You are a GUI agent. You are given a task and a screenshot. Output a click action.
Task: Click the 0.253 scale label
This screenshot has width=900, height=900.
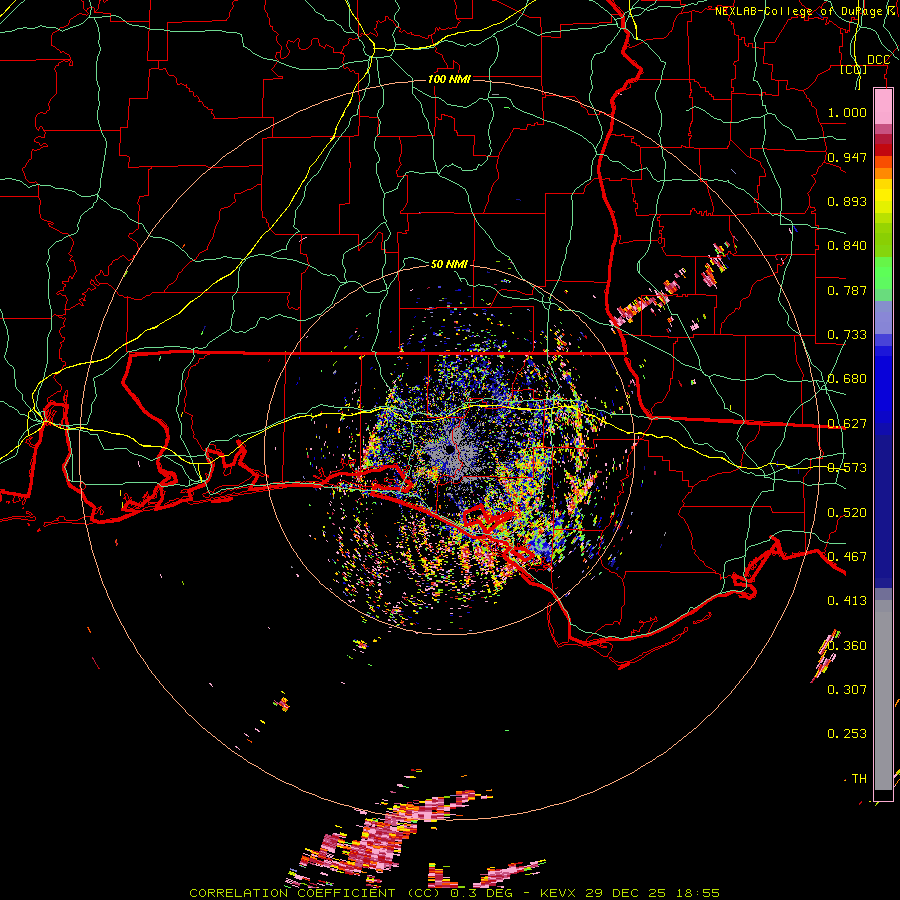pyautogui.click(x=847, y=734)
